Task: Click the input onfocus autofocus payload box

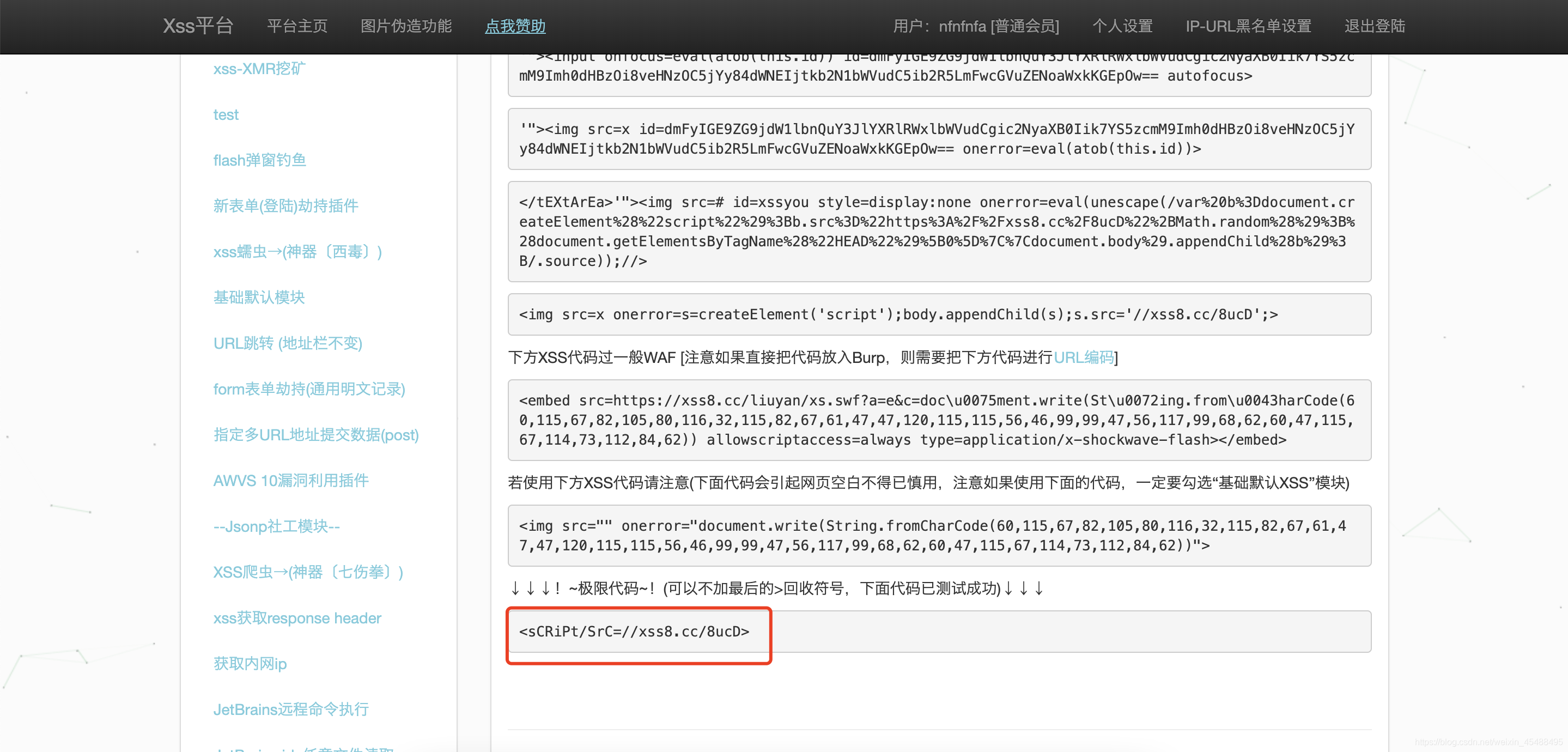Action: coord(939,75)
